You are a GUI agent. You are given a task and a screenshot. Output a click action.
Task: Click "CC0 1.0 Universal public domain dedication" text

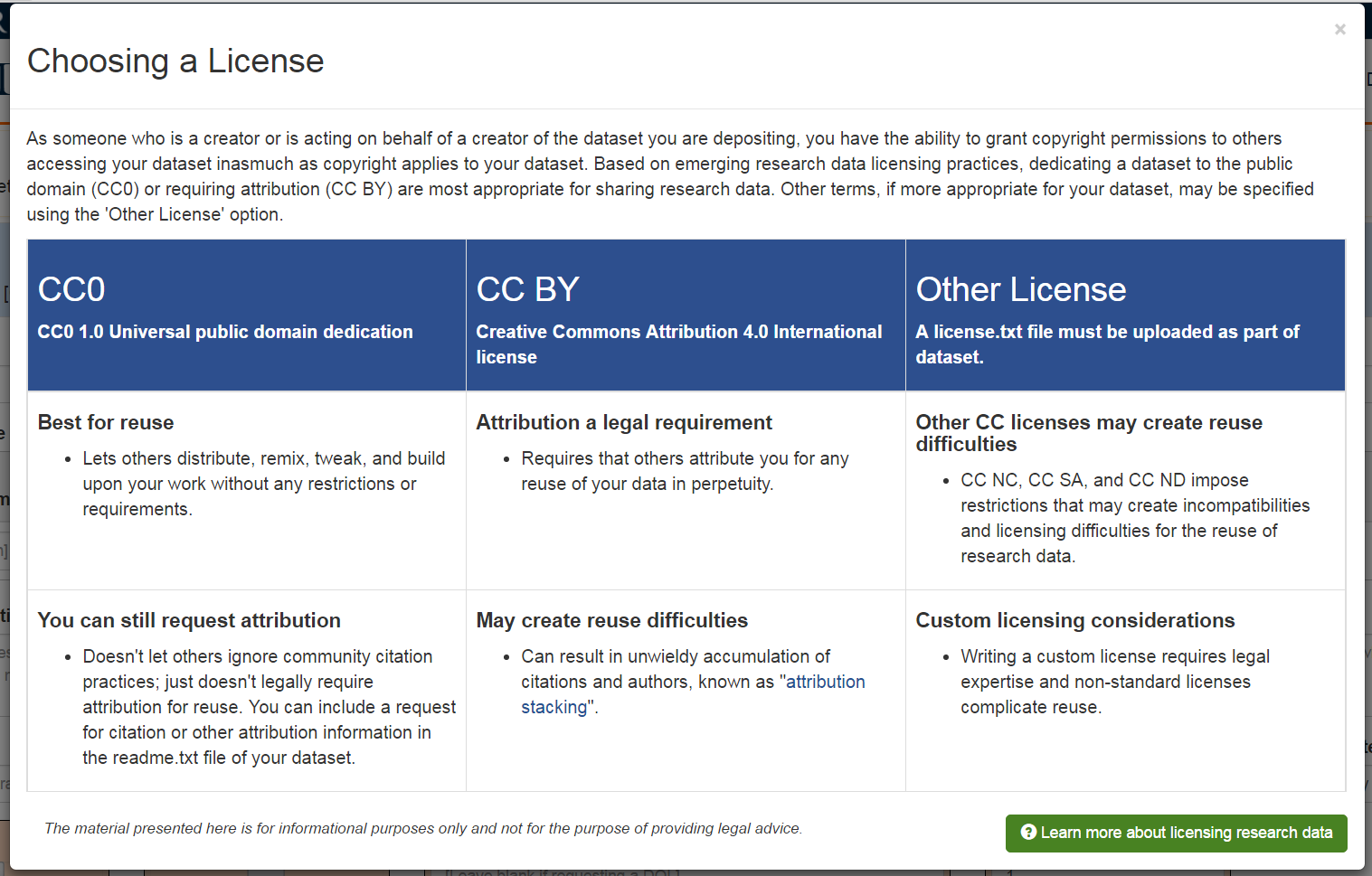[x=225, y=332]
